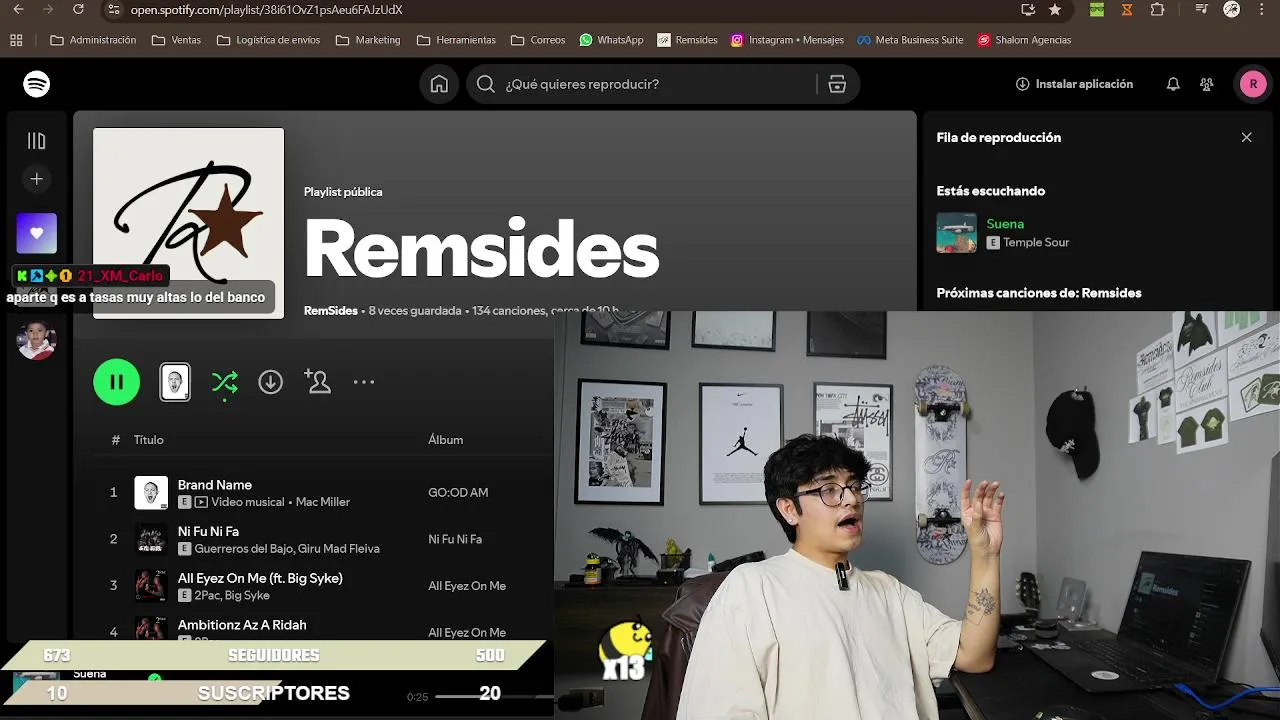Click Instalar aplicación
This screenshot has width=1280, height=720.
(1074, 84)
